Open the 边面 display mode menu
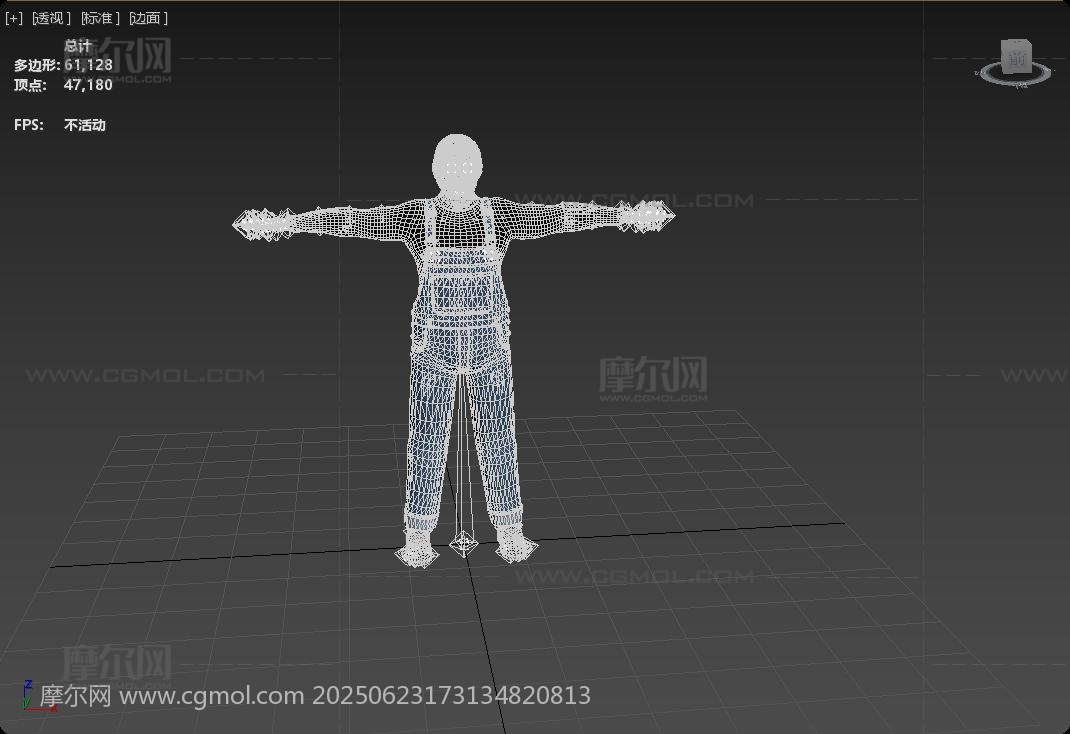 coord(149,18)
